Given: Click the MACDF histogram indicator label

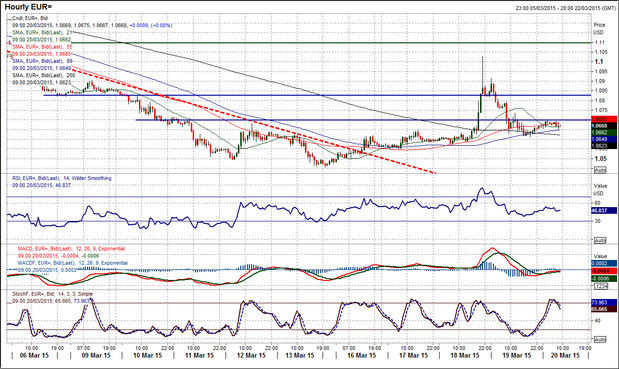Looking at the screenshot, I should point(73,263).
